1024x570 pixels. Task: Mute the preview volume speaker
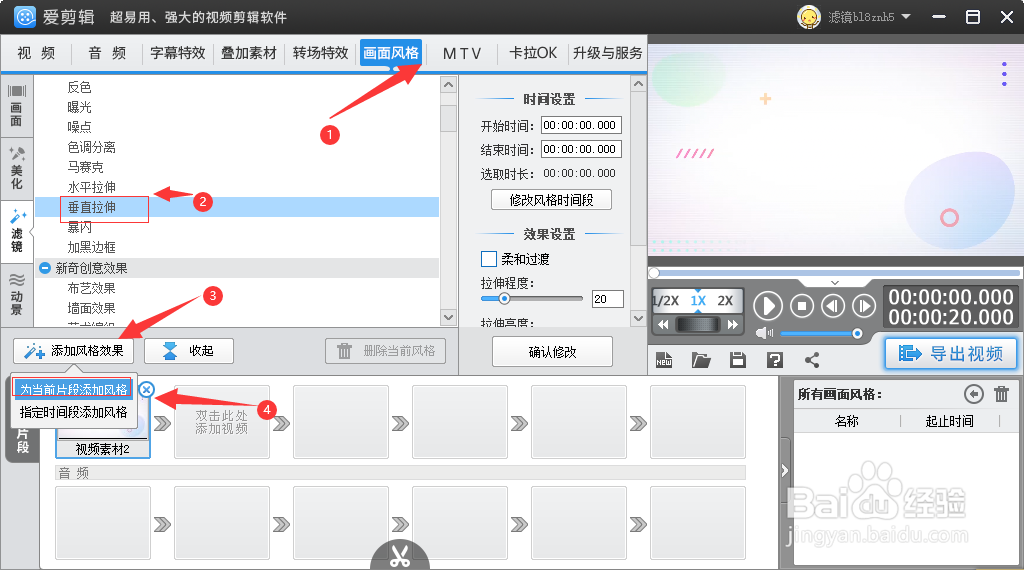(763, 334)
